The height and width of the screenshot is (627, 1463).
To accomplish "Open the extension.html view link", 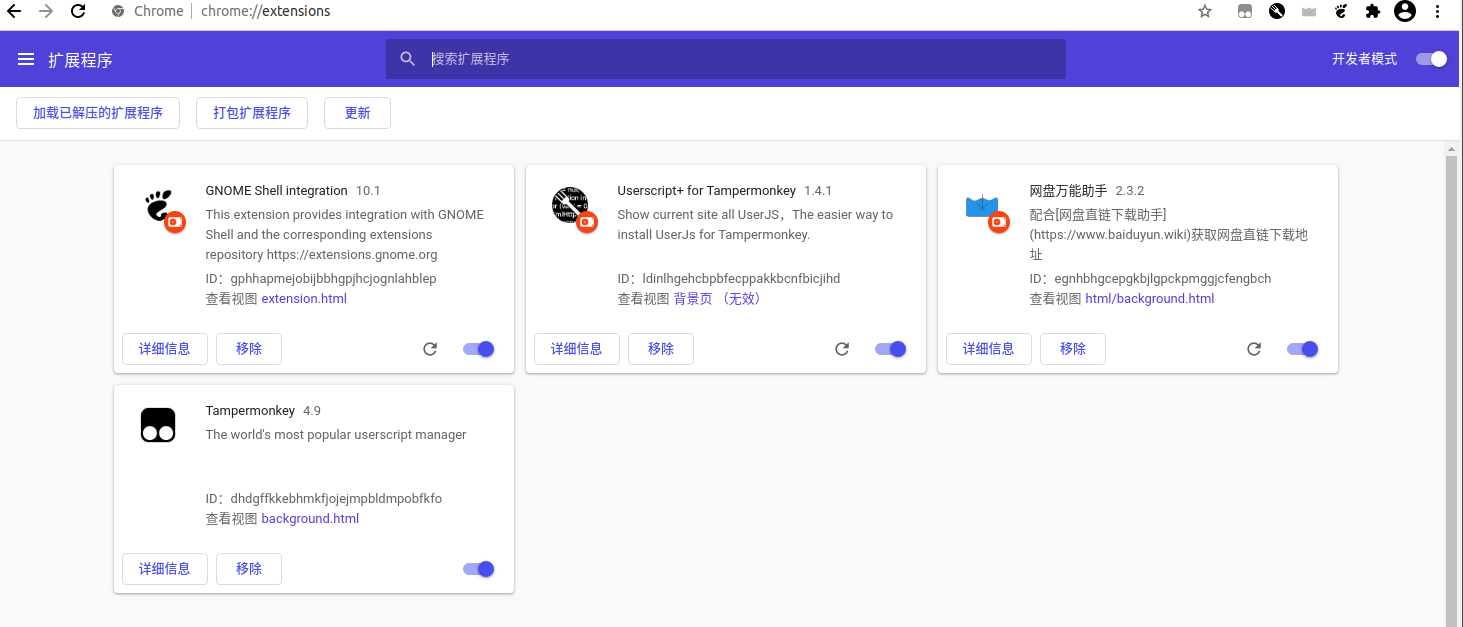I will click(x=304, y=299).
